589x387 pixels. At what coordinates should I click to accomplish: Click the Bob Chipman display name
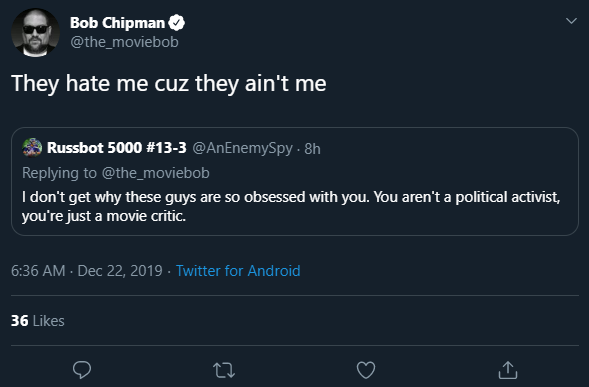(x=118, y=23)
